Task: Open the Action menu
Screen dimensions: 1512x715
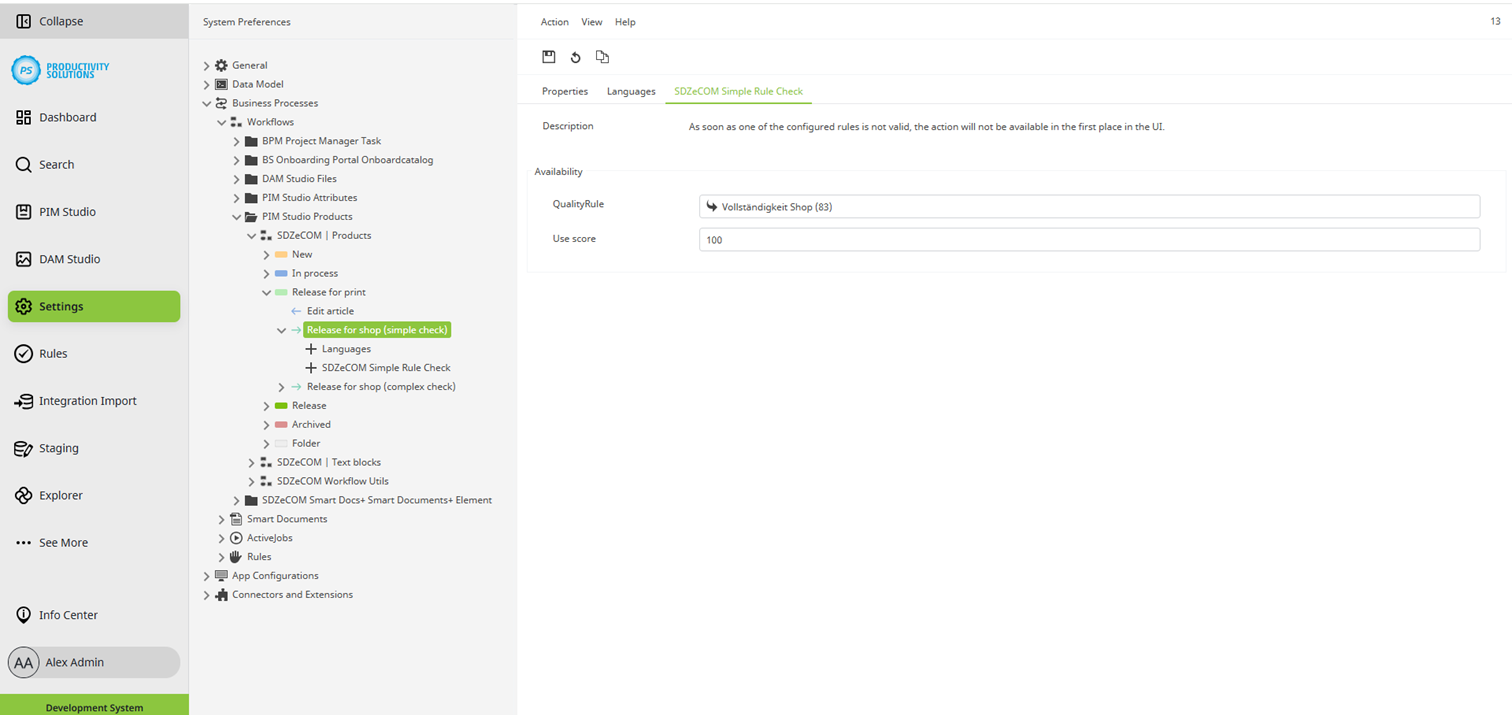Action: coord(554,22)
